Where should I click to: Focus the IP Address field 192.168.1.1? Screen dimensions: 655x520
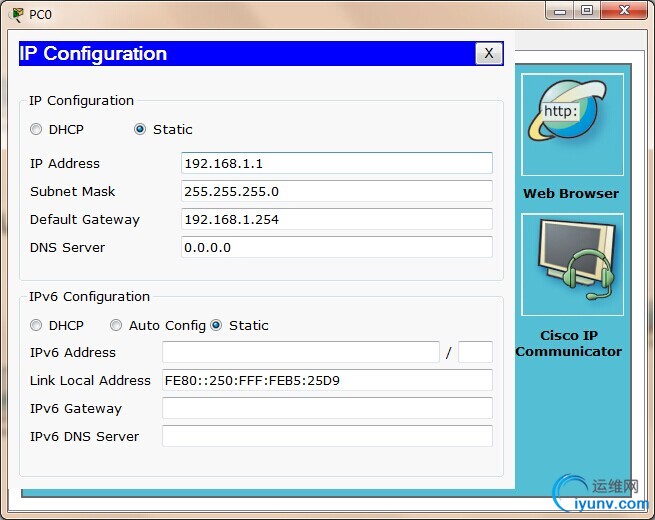pyautogui.click(x=337, y=163)
